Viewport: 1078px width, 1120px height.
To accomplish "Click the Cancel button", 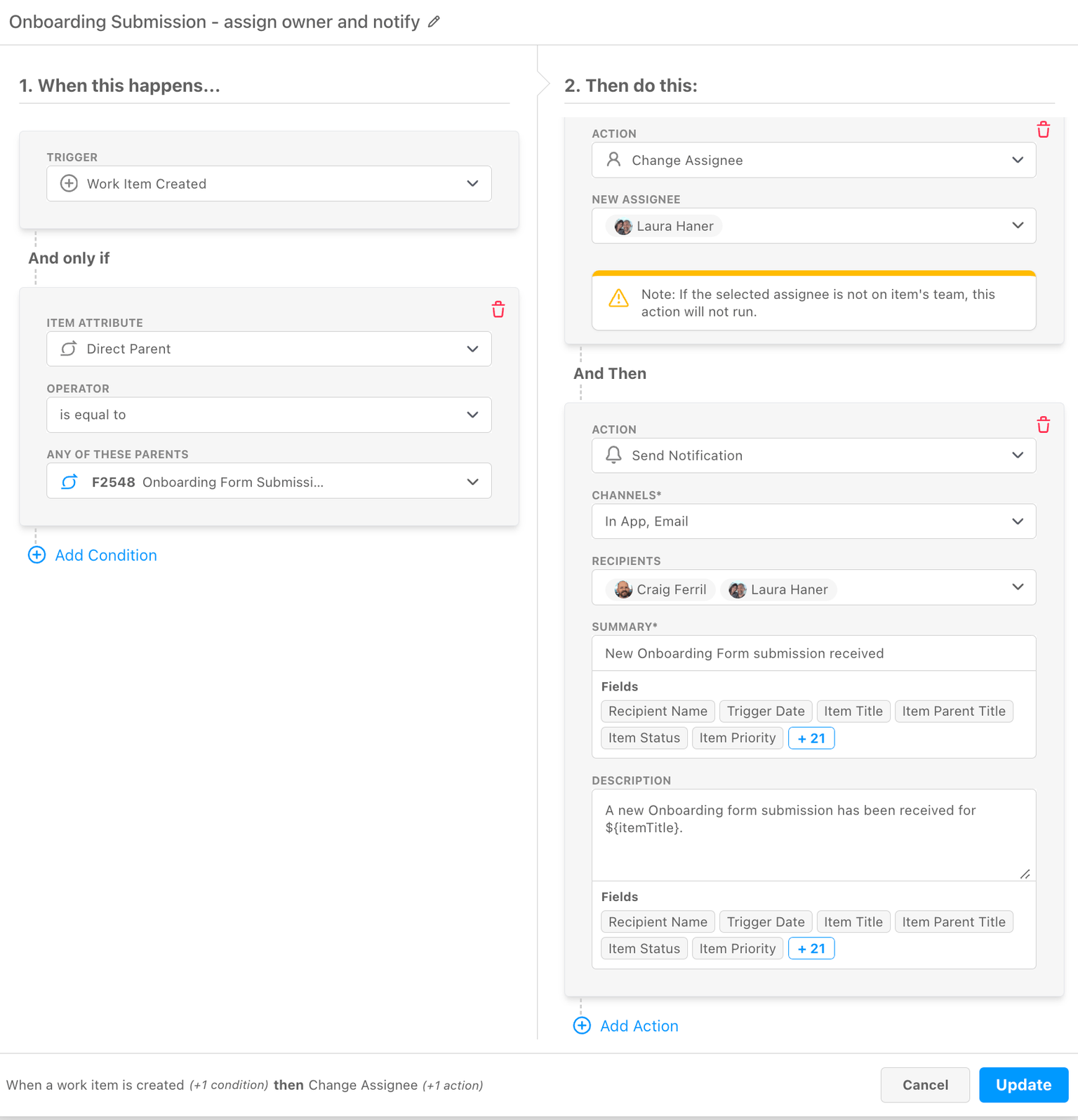I will click(925, 1085).
